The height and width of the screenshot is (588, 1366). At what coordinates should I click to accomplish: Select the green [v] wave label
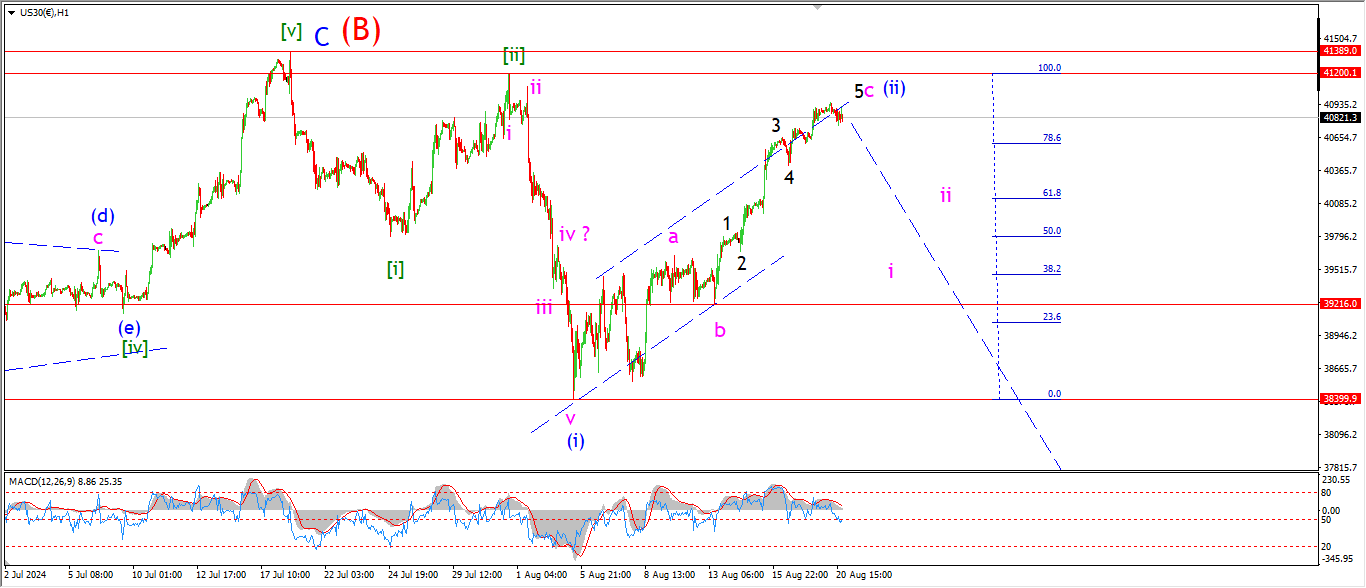point(291,32)
